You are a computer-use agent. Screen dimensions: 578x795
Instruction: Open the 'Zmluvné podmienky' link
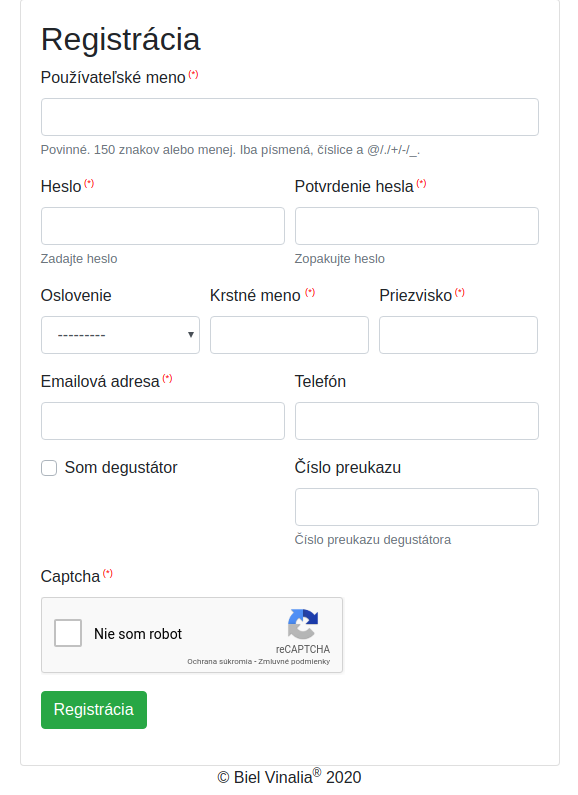click(x=294, y=661)
